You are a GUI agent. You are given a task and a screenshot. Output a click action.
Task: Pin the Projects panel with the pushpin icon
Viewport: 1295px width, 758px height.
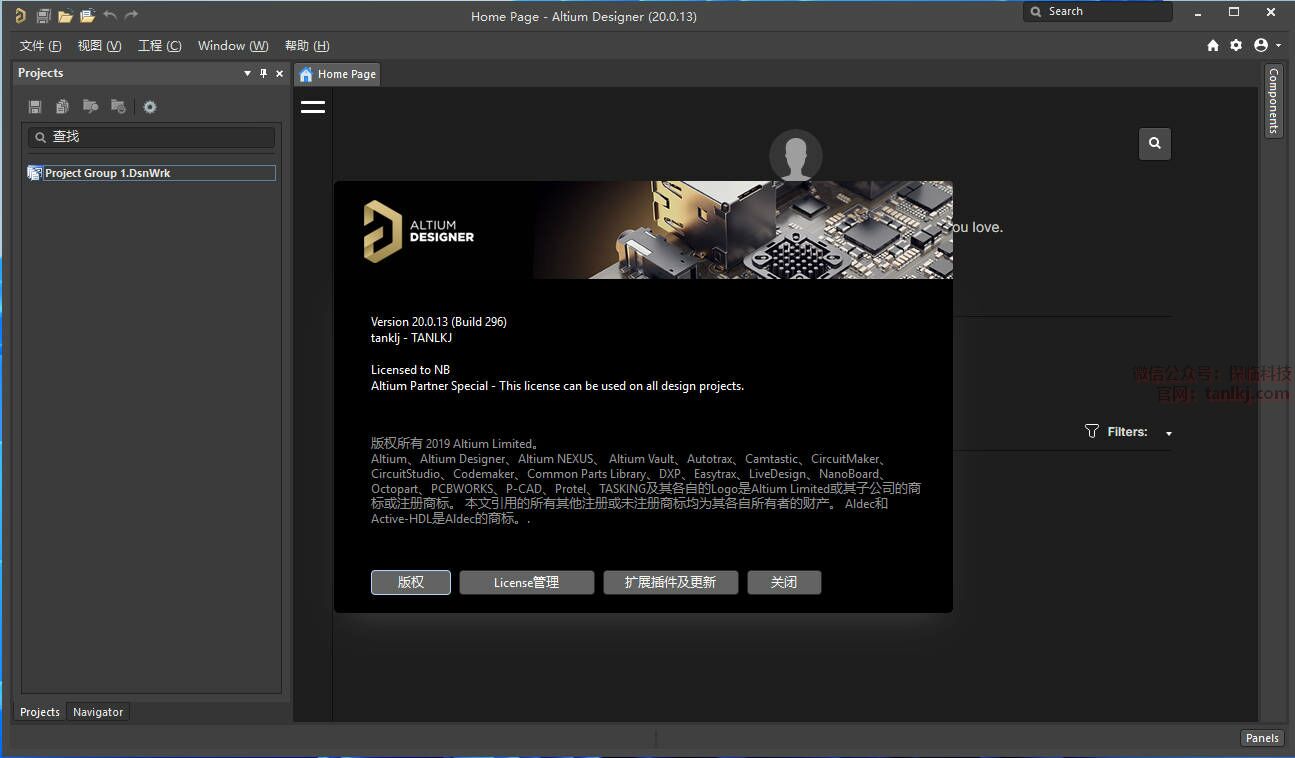point(264,73)
